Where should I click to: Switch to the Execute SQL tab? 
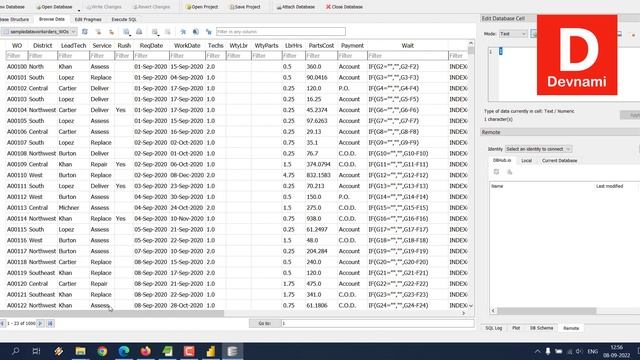[x=124, y=19]
